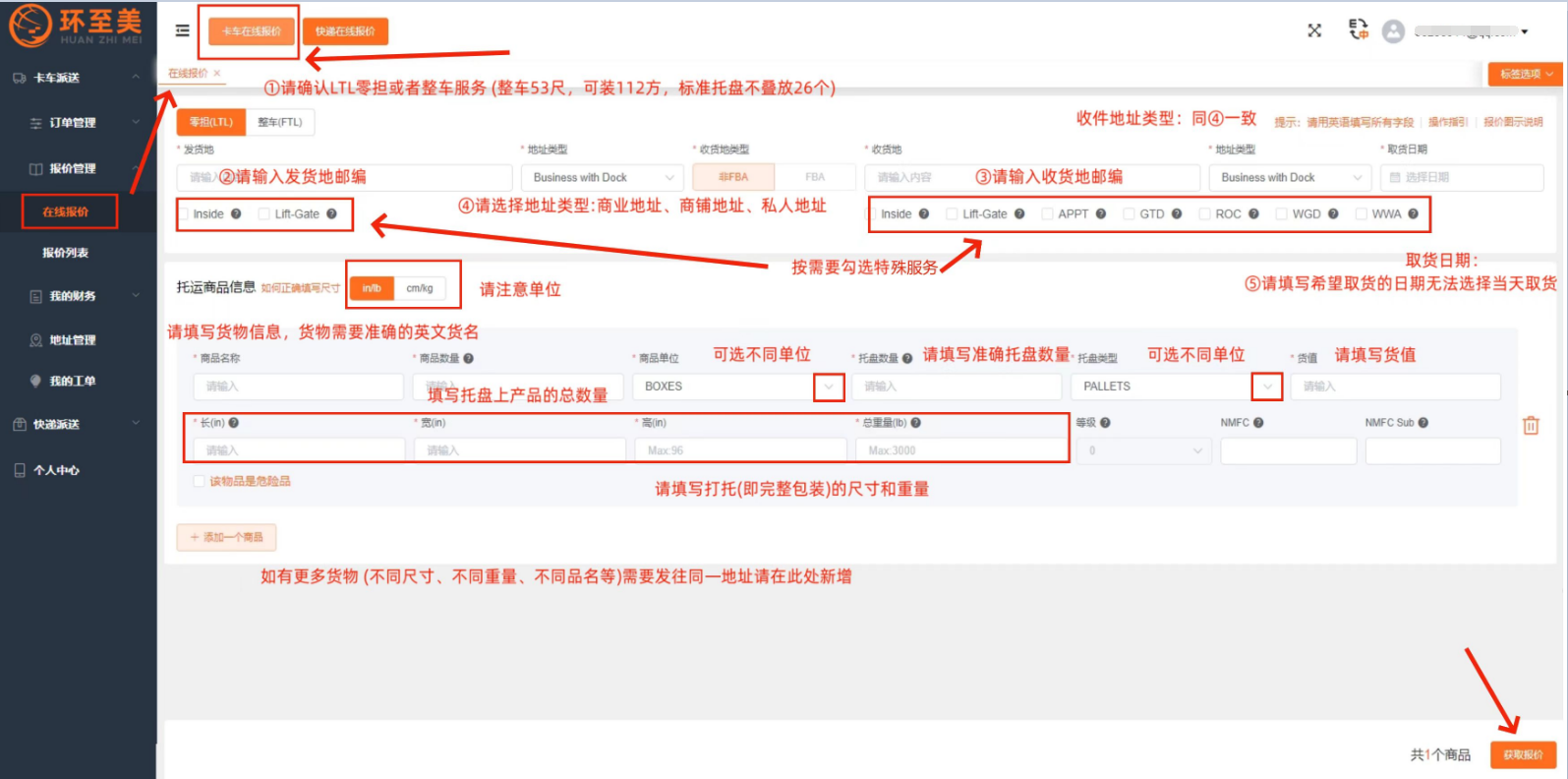
Task: Click the user avatar icon
Action: click(x=1393, y=31)
